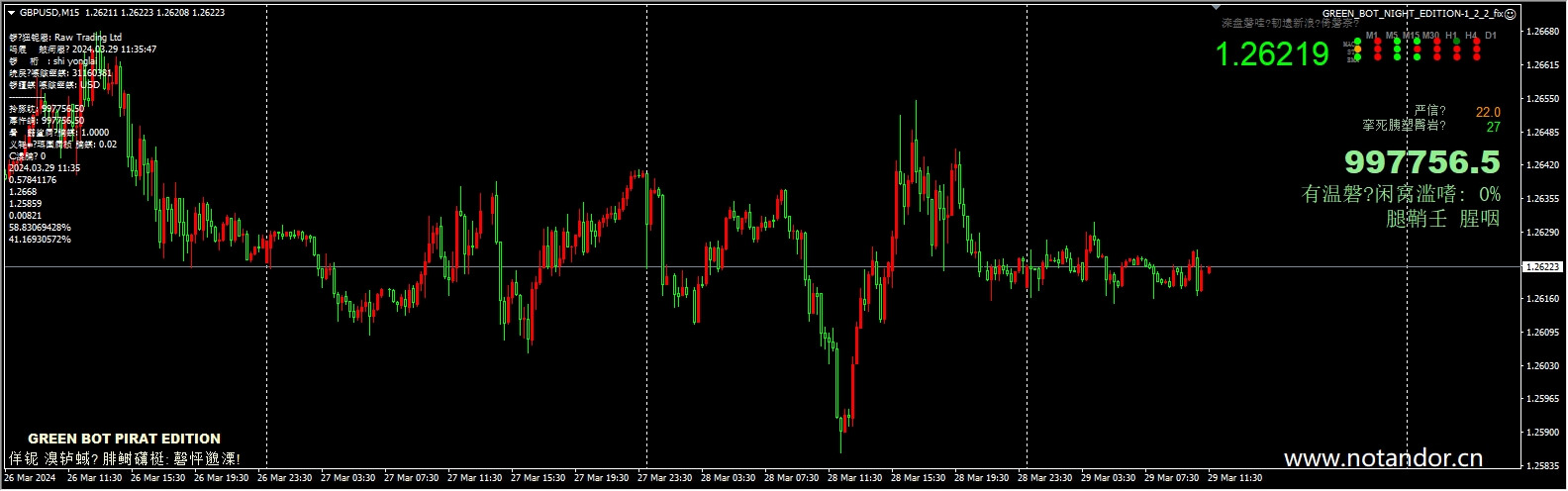Click the 0.02 lot value
1568x491 pixels.
tap(108, 145)
